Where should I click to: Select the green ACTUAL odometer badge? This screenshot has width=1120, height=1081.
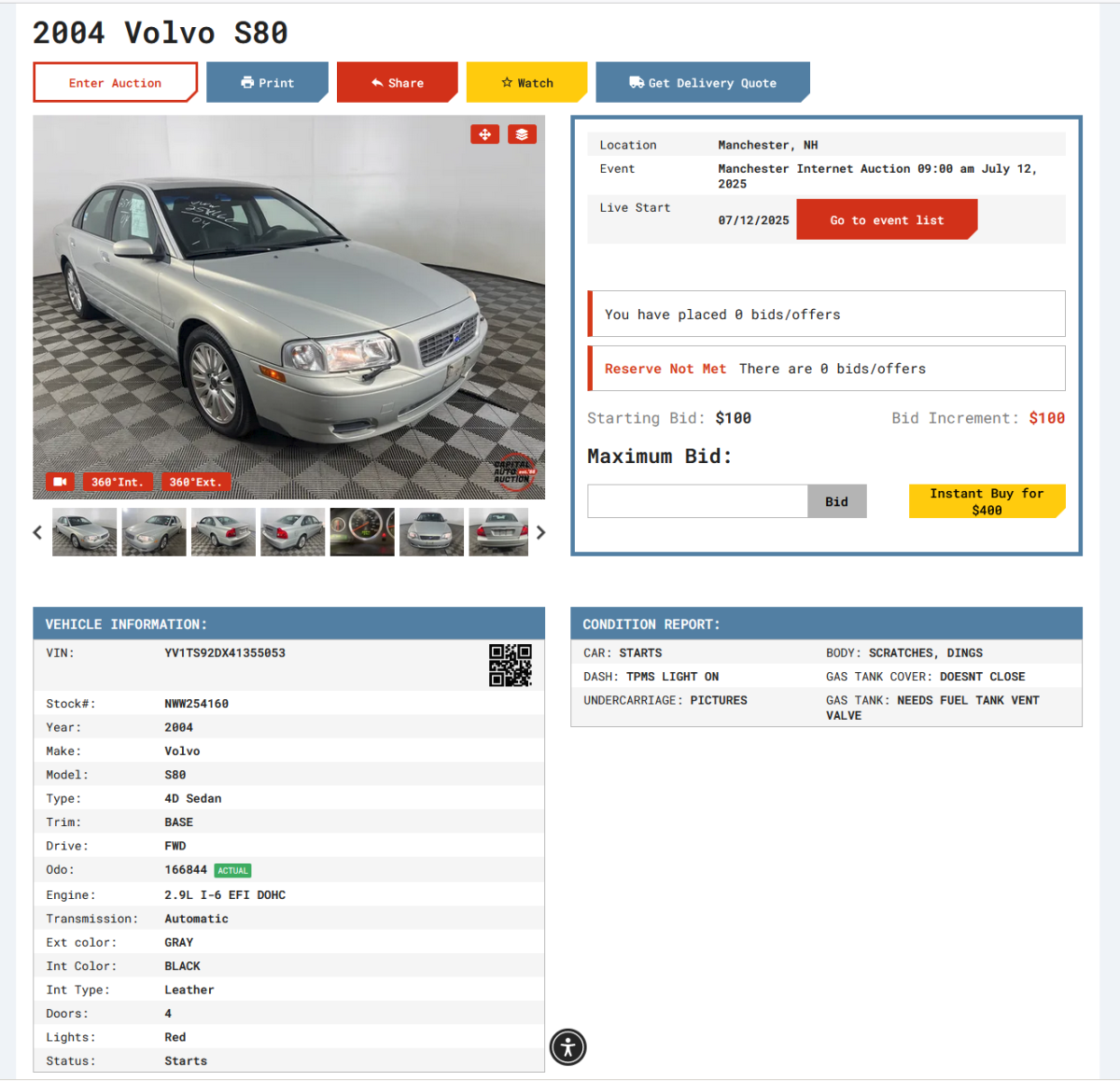pos(232,870)
